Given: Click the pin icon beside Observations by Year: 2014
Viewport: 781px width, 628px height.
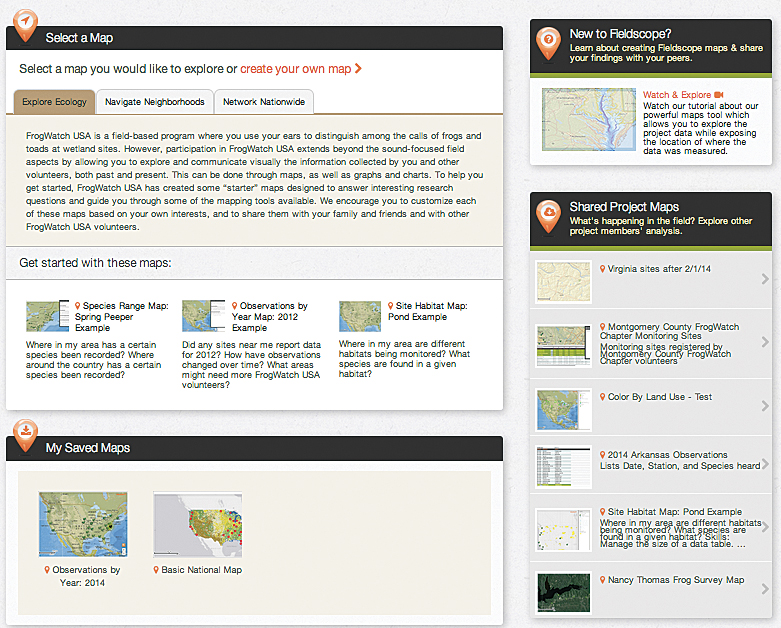Looking at the screenshot, I should [47, 570].
